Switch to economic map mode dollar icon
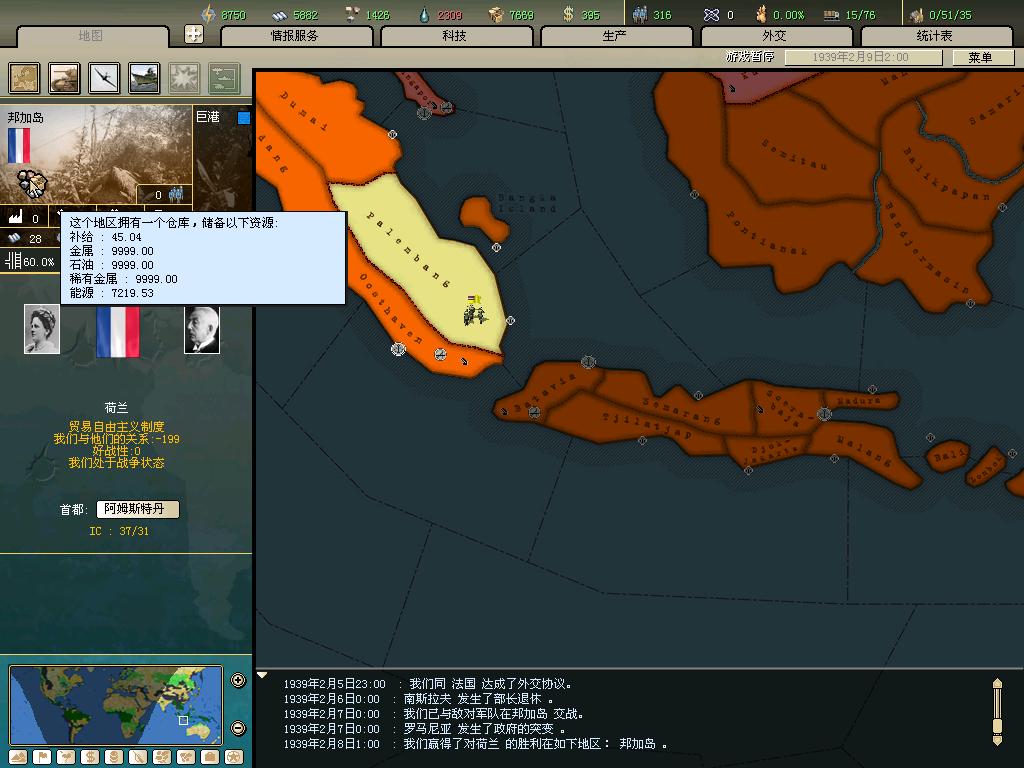This screenshot has width=1024, height=768. pos(89,757)
